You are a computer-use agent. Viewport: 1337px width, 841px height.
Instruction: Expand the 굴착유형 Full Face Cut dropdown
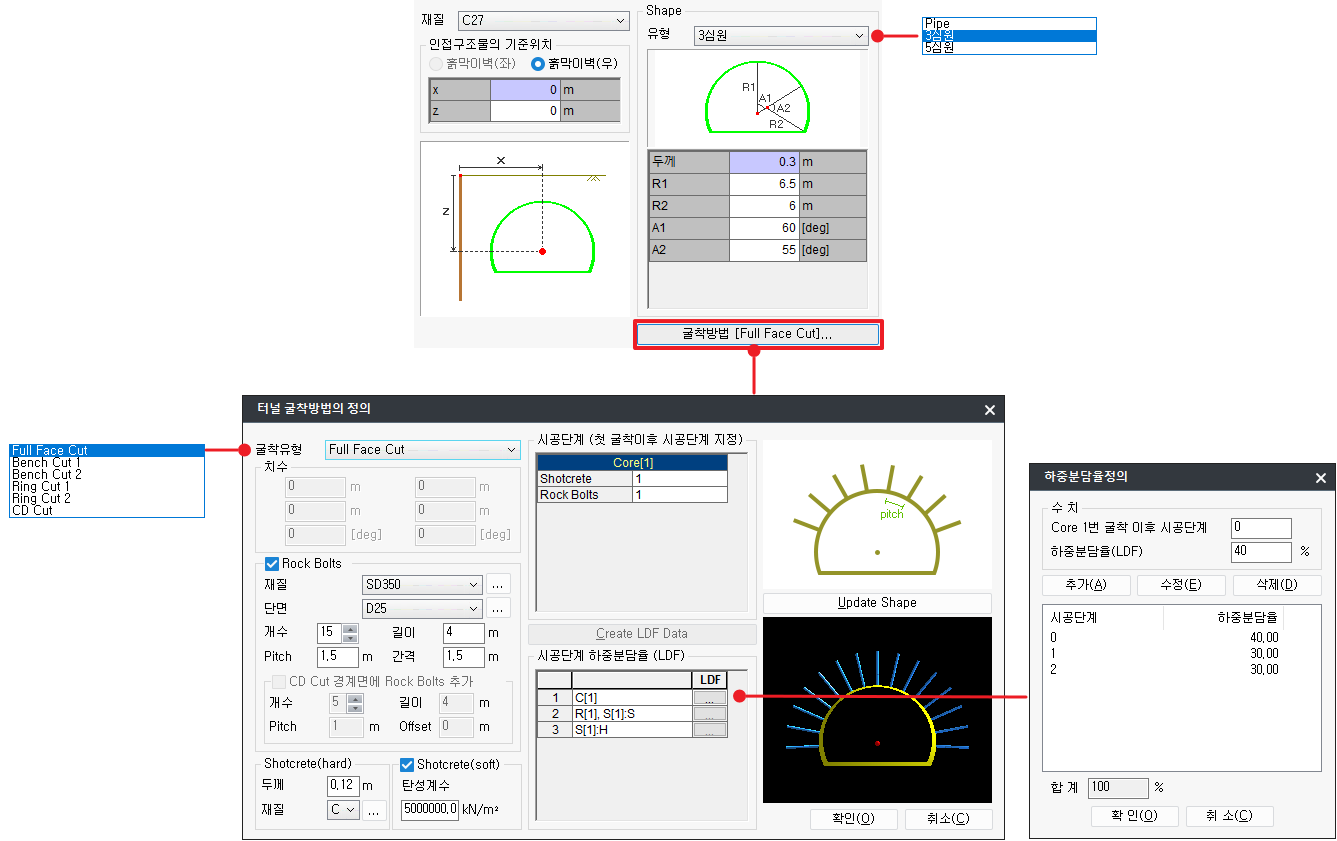pyautogui.click(x=423, y=450)
